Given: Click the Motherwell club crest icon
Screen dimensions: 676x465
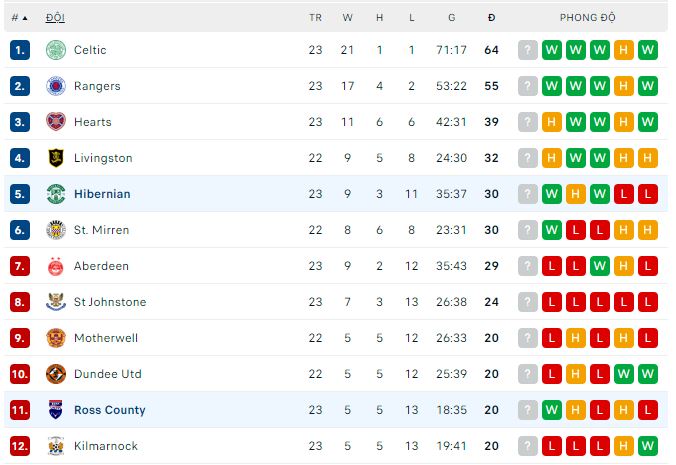Looking at the screenshot, I should [x=56, y=338].
